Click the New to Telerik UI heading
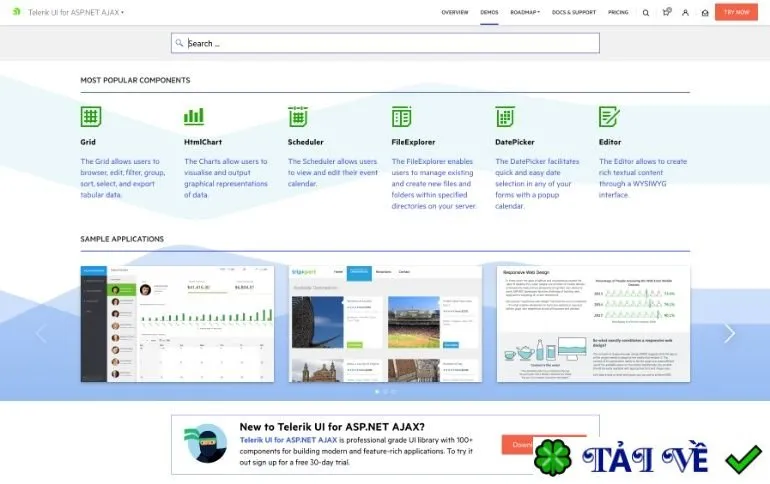 pos(332,427)
